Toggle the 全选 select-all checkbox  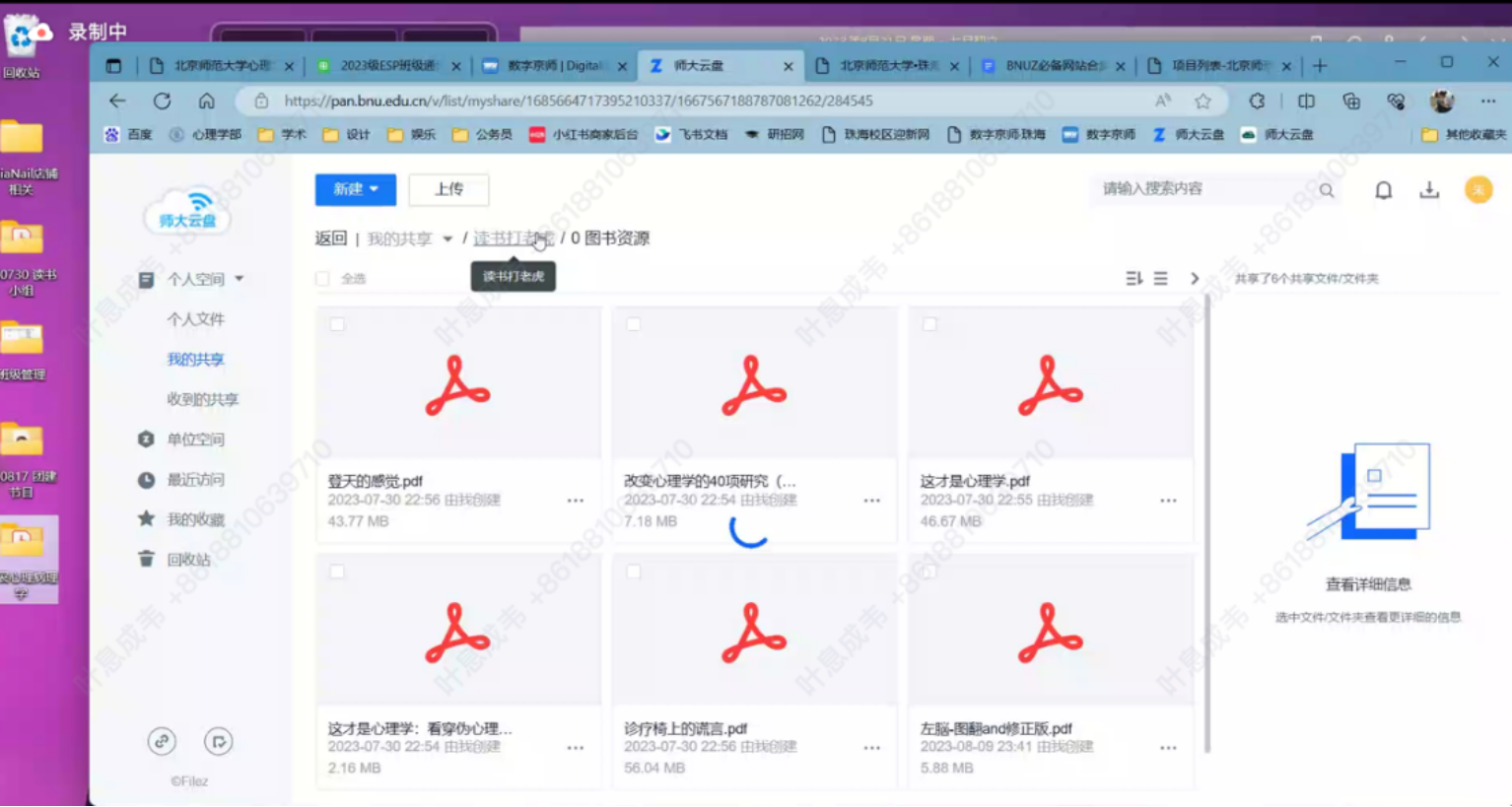coord(322,279)
